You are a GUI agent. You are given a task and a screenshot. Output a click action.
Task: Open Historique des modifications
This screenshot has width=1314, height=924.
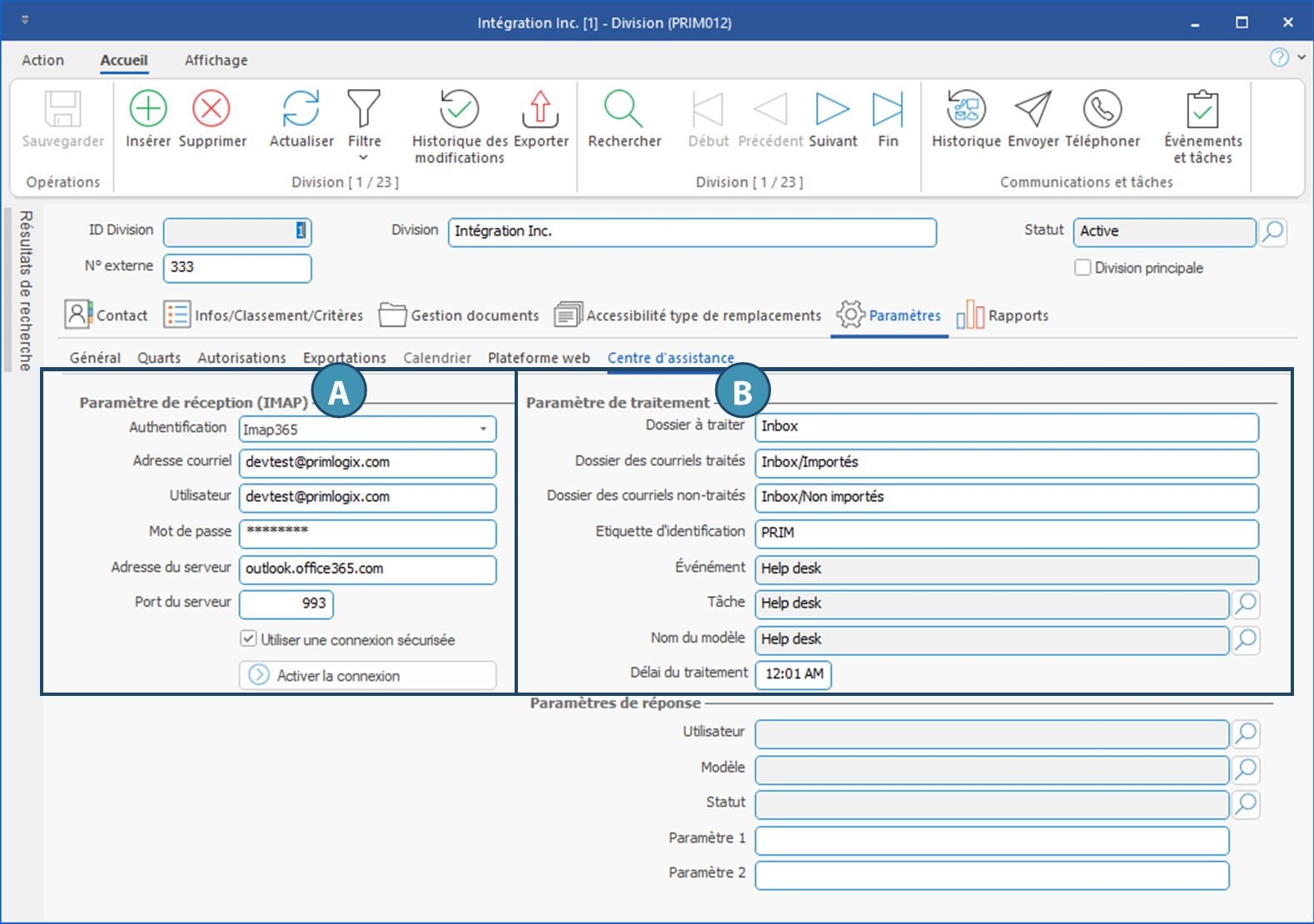[459, 109]
